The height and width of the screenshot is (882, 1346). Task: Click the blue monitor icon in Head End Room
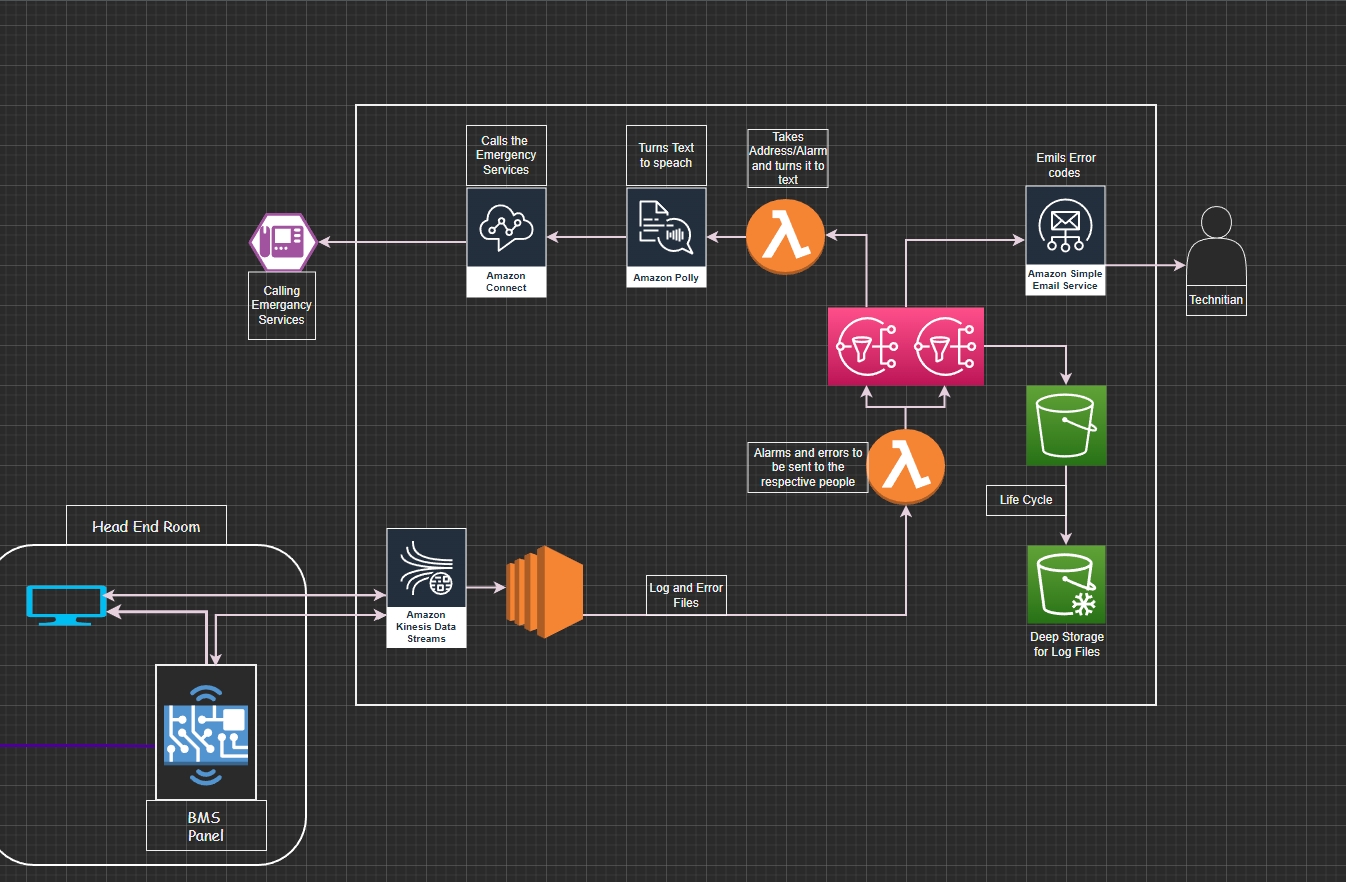(65, 605)
